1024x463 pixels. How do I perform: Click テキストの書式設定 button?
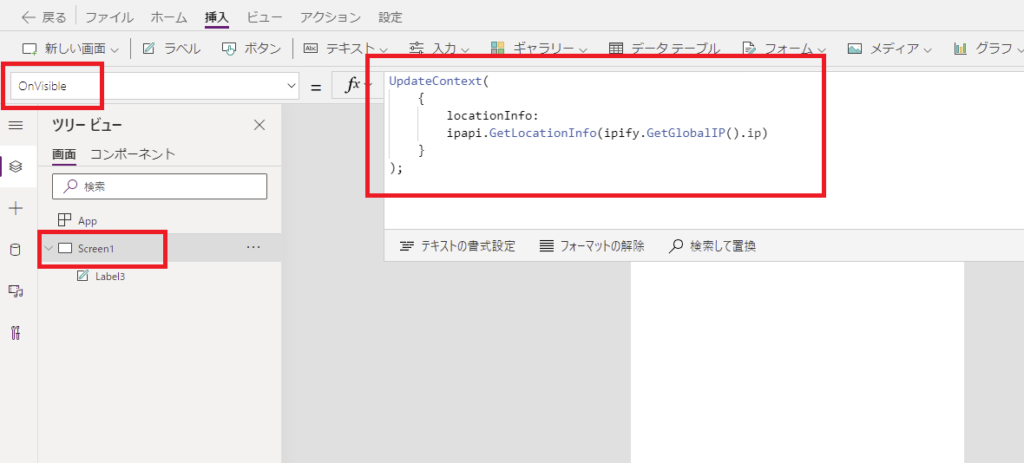tap(458, 246)
